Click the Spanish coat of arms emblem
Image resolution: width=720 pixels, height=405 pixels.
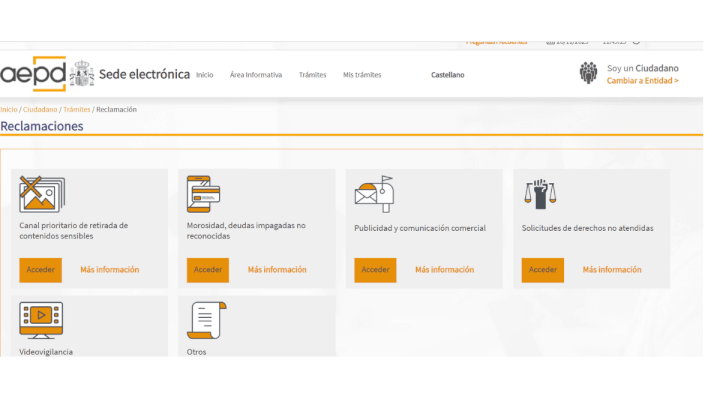(82, 75)
